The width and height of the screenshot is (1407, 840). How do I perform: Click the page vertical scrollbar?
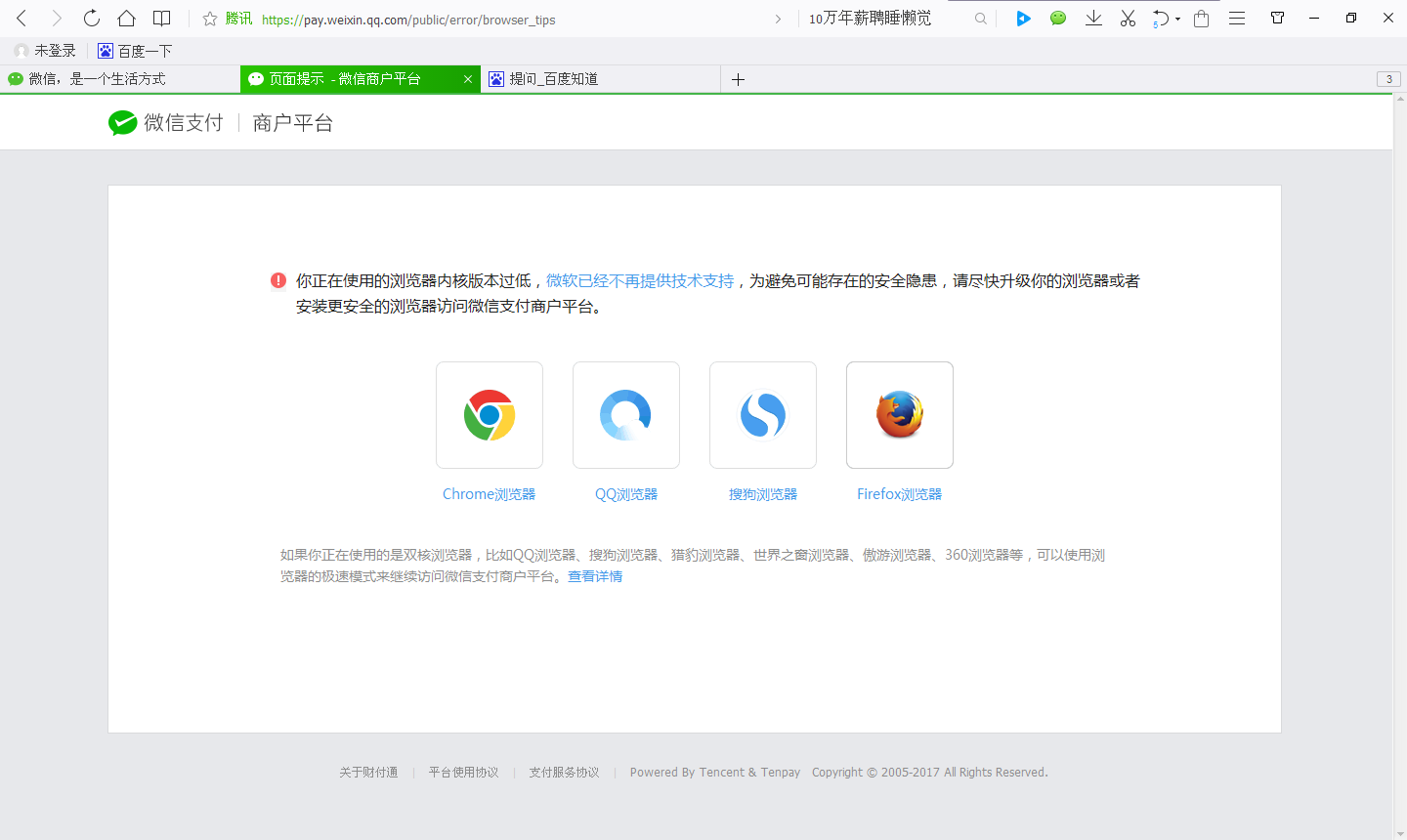[x=1399, y=467]
